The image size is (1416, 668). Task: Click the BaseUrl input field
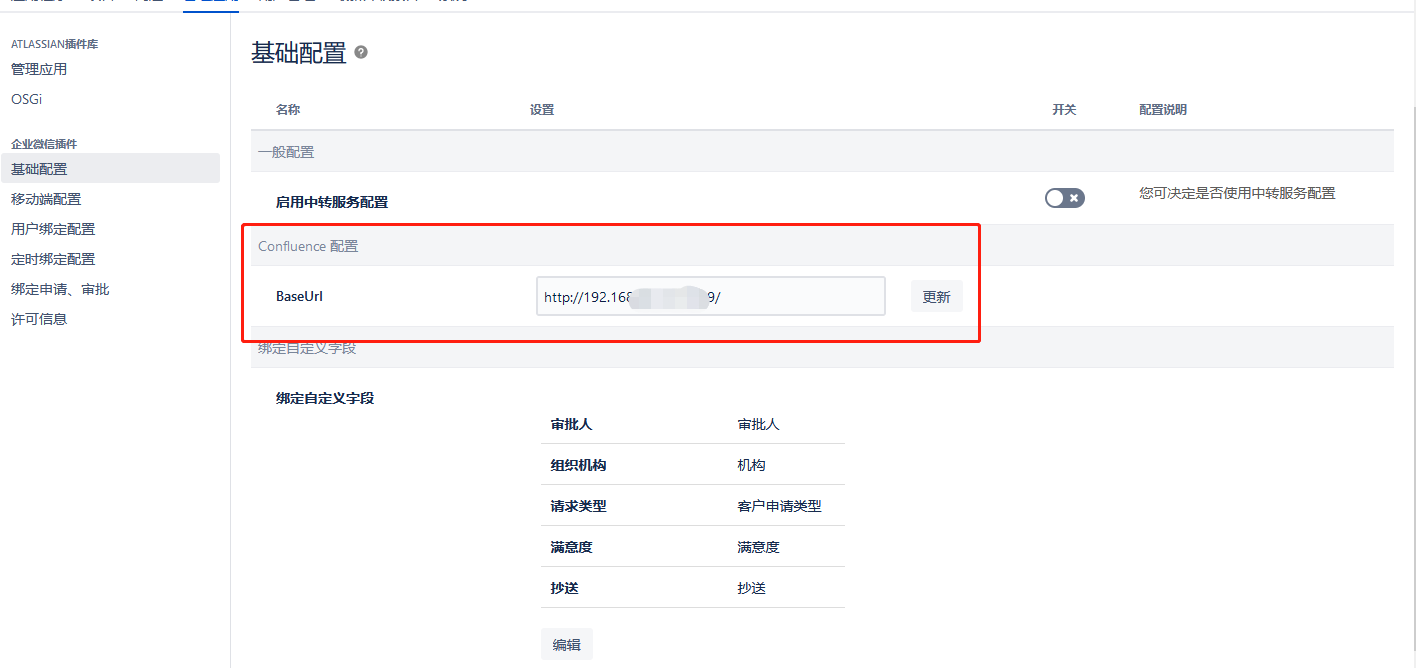click(710, 296)
